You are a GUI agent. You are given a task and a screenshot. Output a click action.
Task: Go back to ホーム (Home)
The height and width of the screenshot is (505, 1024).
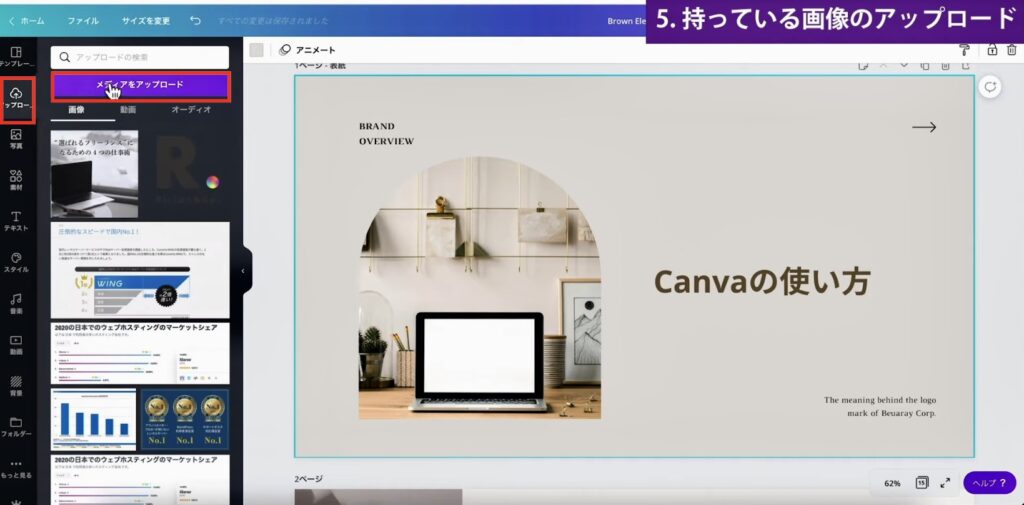pos(27,21)
